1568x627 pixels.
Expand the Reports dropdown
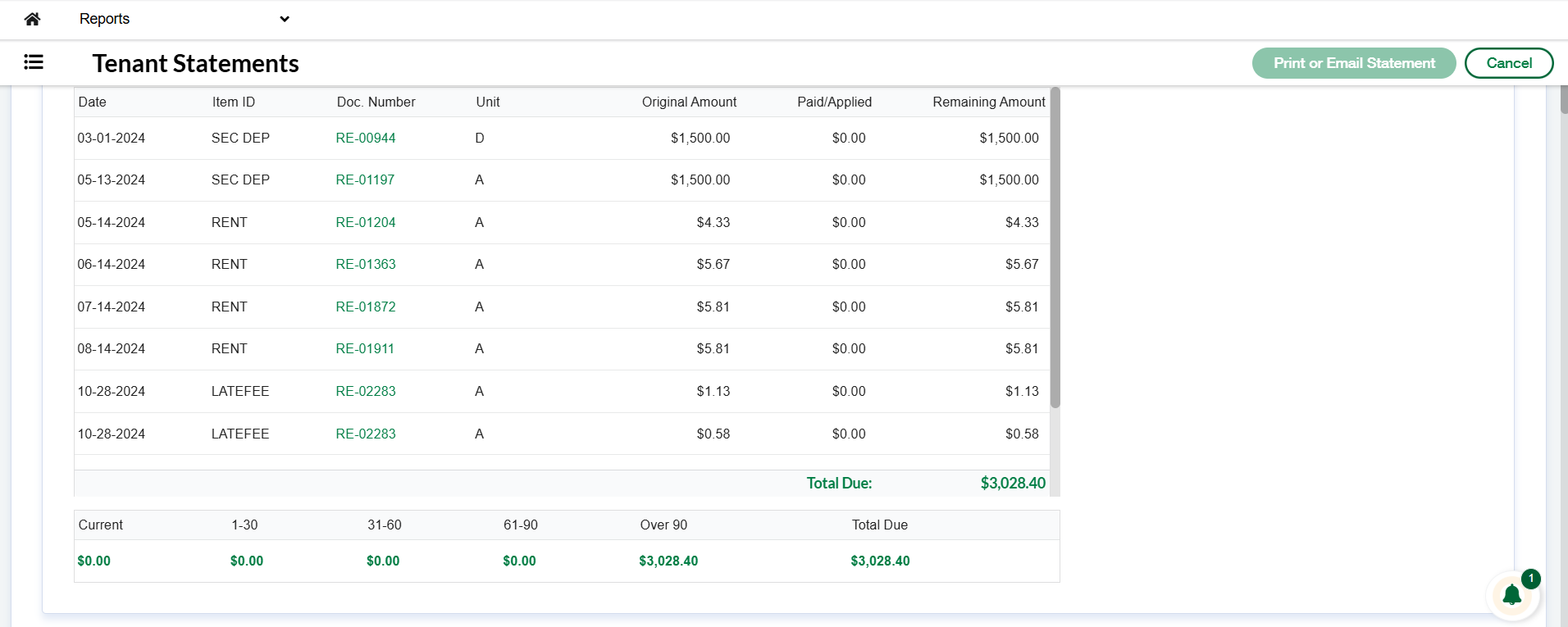click(x=185, y=19)
